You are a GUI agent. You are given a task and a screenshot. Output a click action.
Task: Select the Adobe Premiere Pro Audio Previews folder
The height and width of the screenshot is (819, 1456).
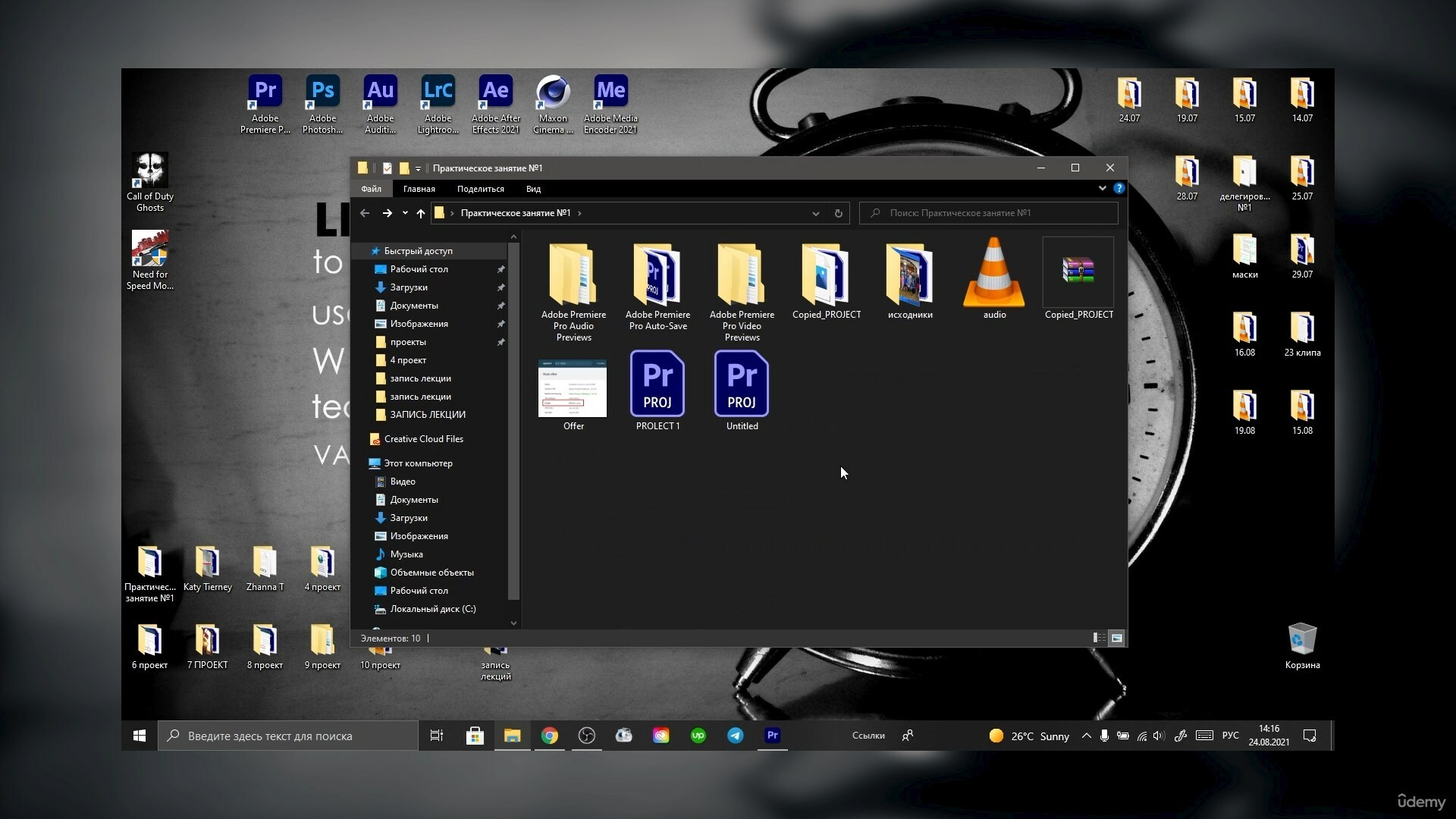coord(573,292)
